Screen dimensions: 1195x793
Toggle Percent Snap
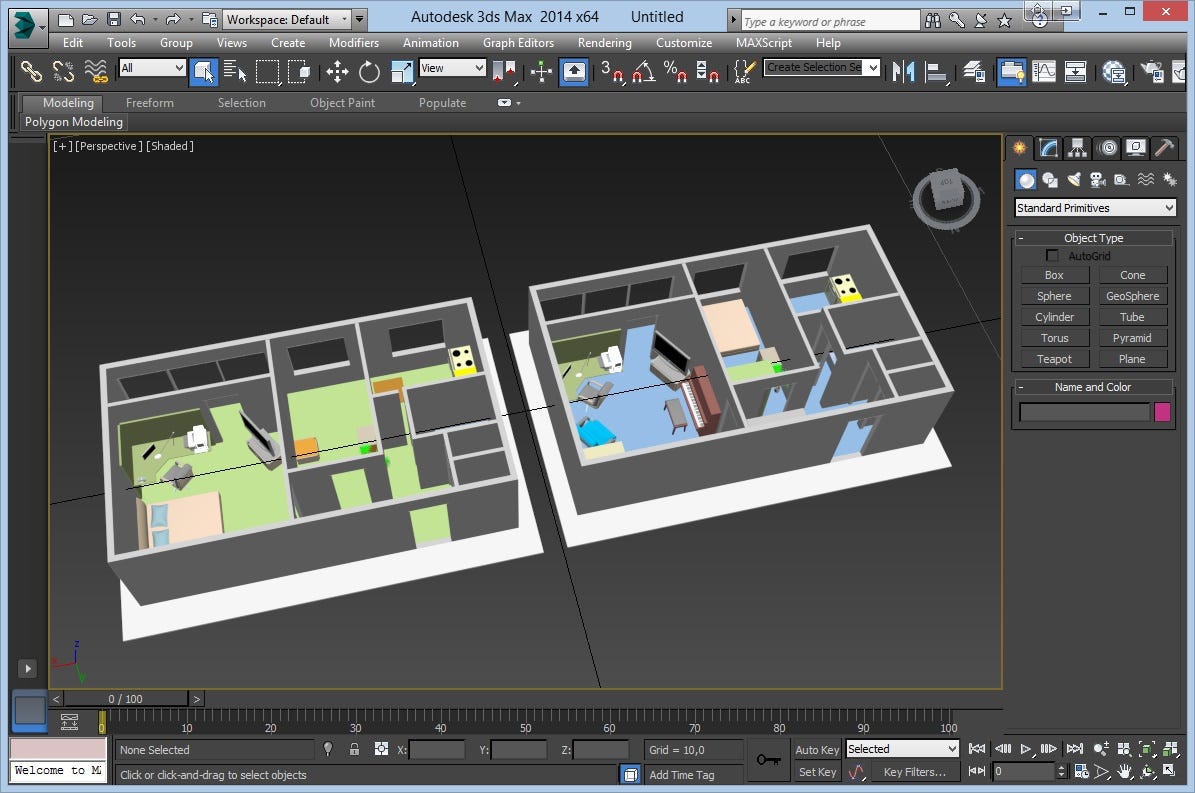675,72
